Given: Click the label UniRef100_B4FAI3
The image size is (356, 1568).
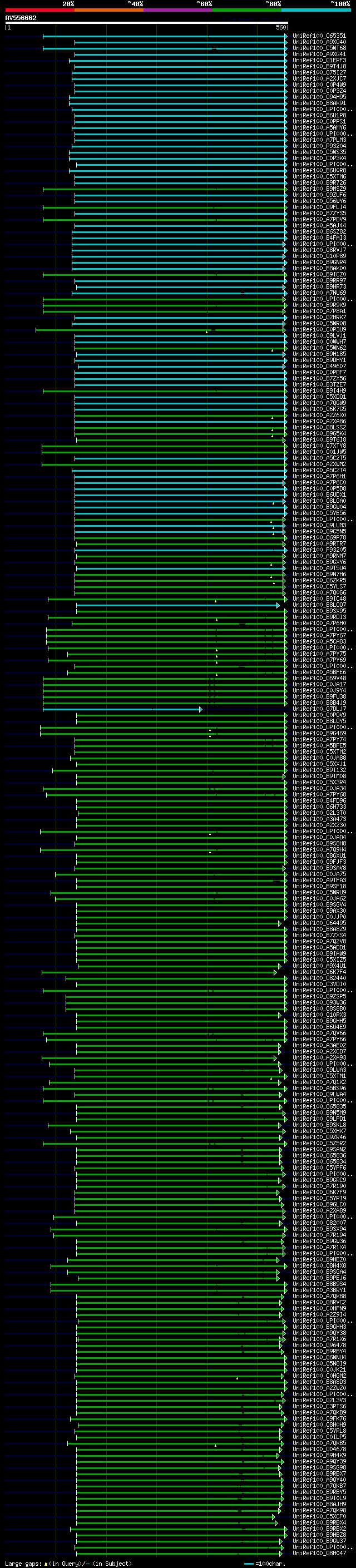Looking at the screenshot, I should (319, 238).
